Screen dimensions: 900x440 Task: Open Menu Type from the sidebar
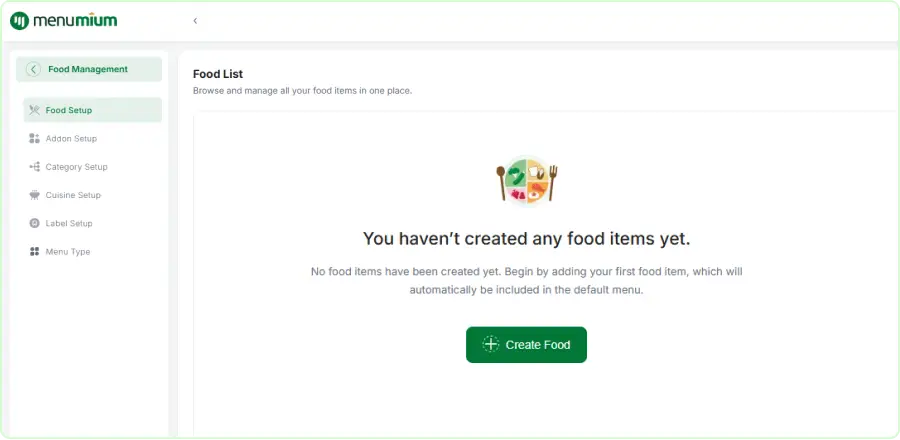[92, 251]
